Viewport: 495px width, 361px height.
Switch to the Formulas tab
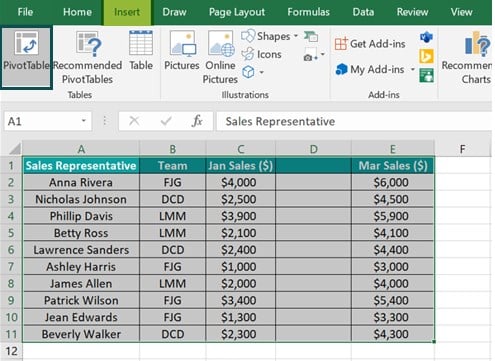(308, 12)
